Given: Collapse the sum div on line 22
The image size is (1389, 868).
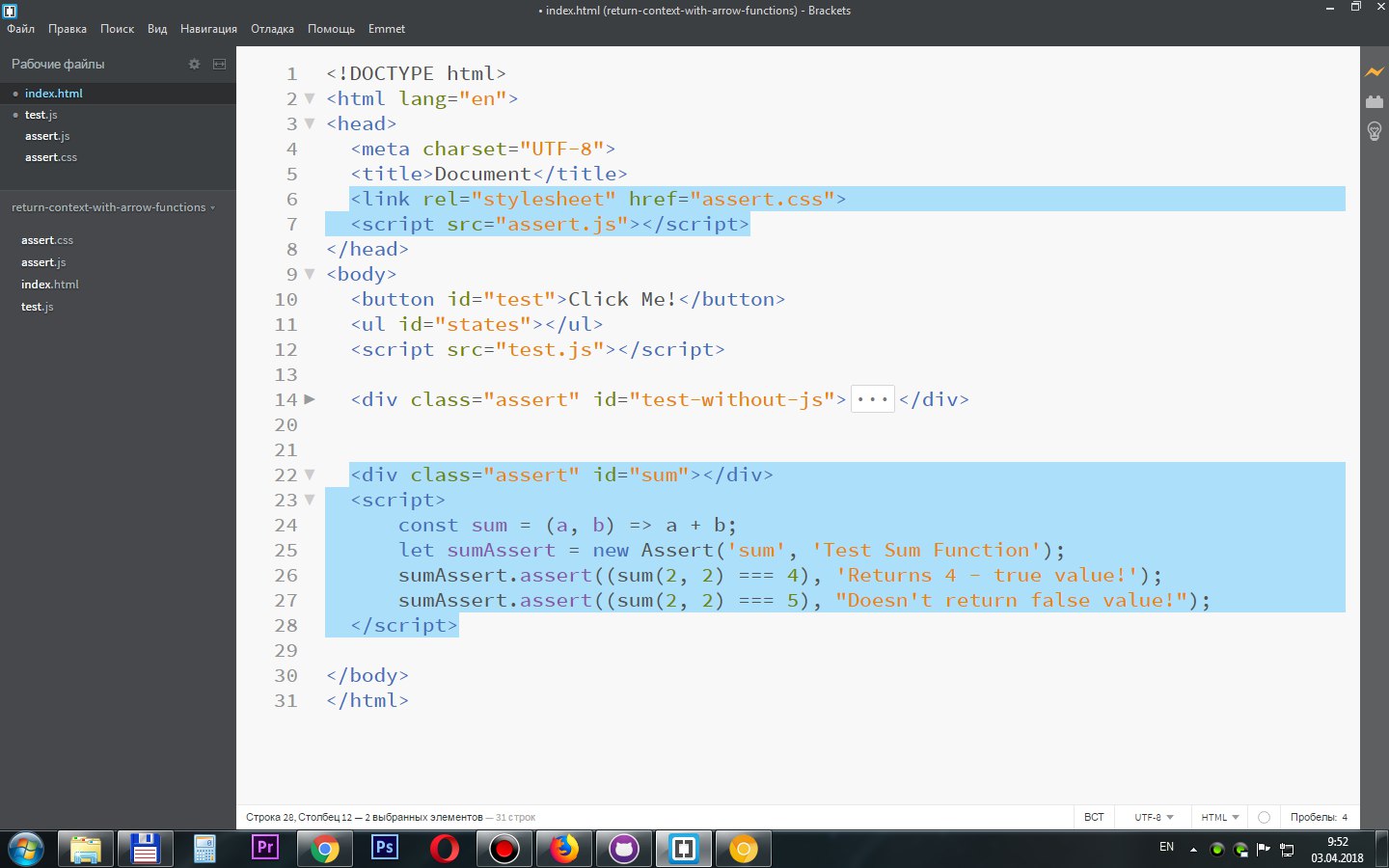Looking at the screenshot, I should 310,475.
